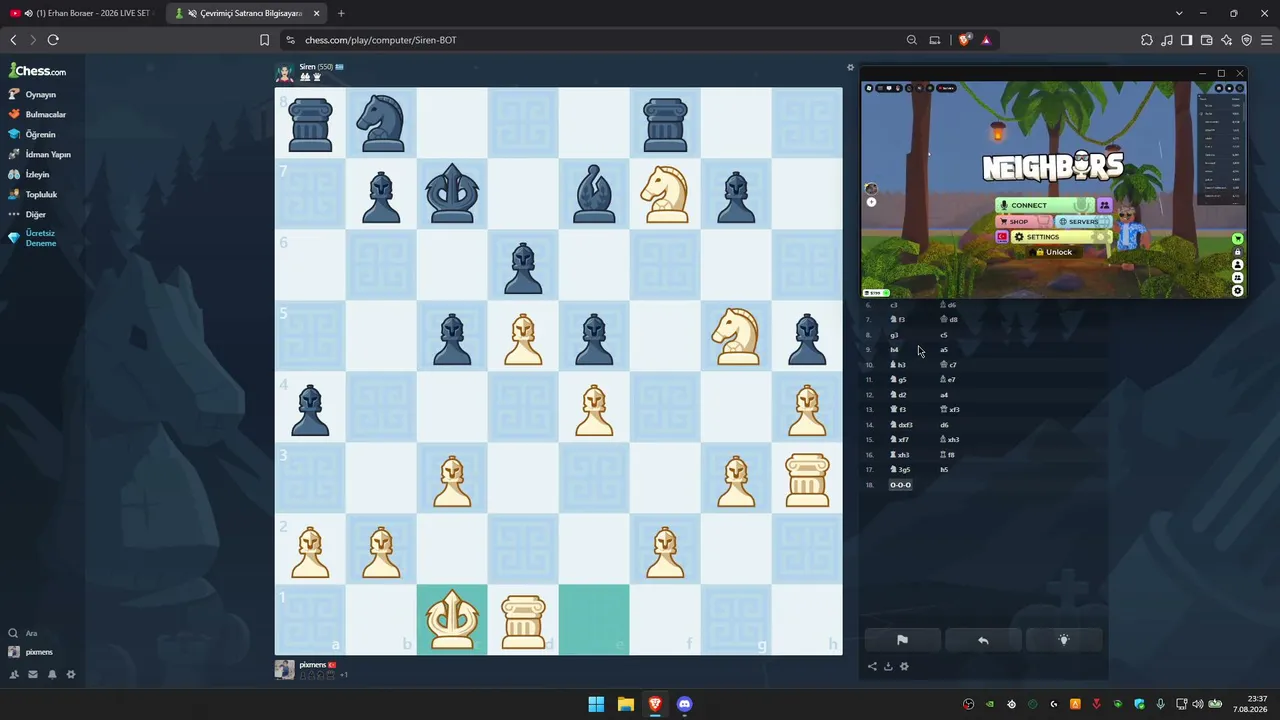Image resolution: width=1280 pixels, height=720 pixels.
Task: Click the black king on c7
Action: [452, 194]
